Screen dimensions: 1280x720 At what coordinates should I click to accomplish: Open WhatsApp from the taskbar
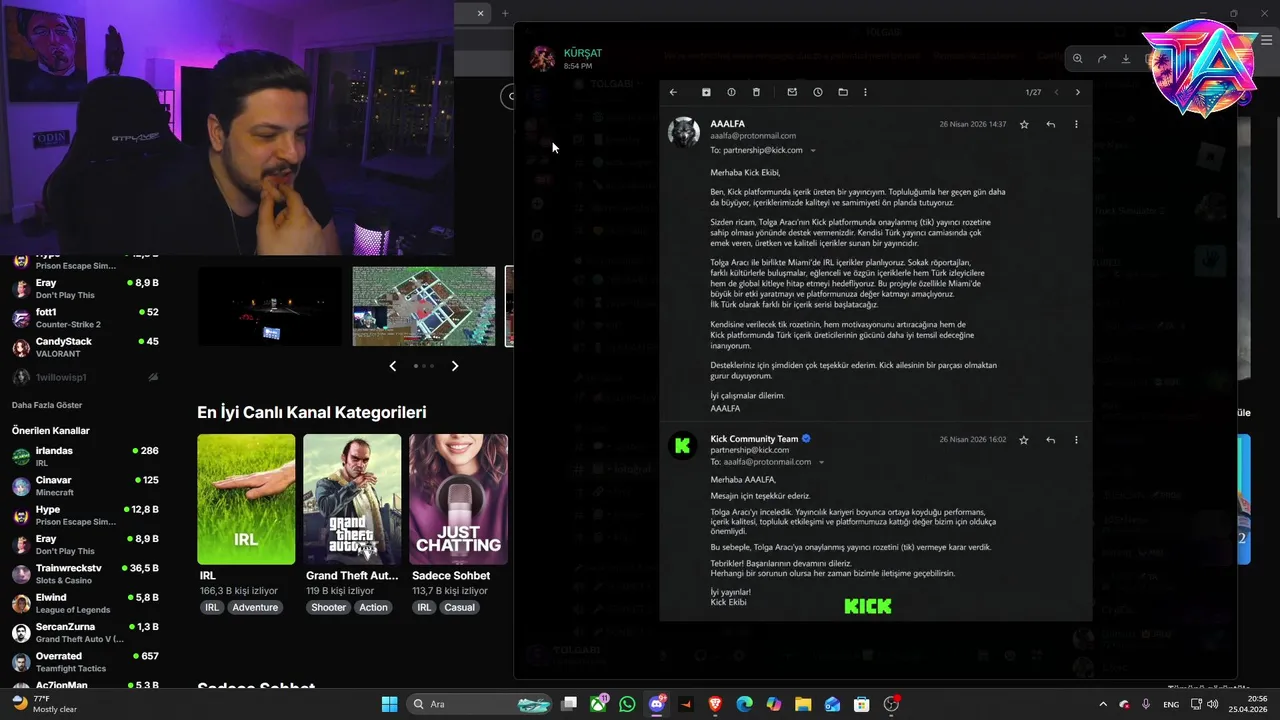(x=627, y=704)
